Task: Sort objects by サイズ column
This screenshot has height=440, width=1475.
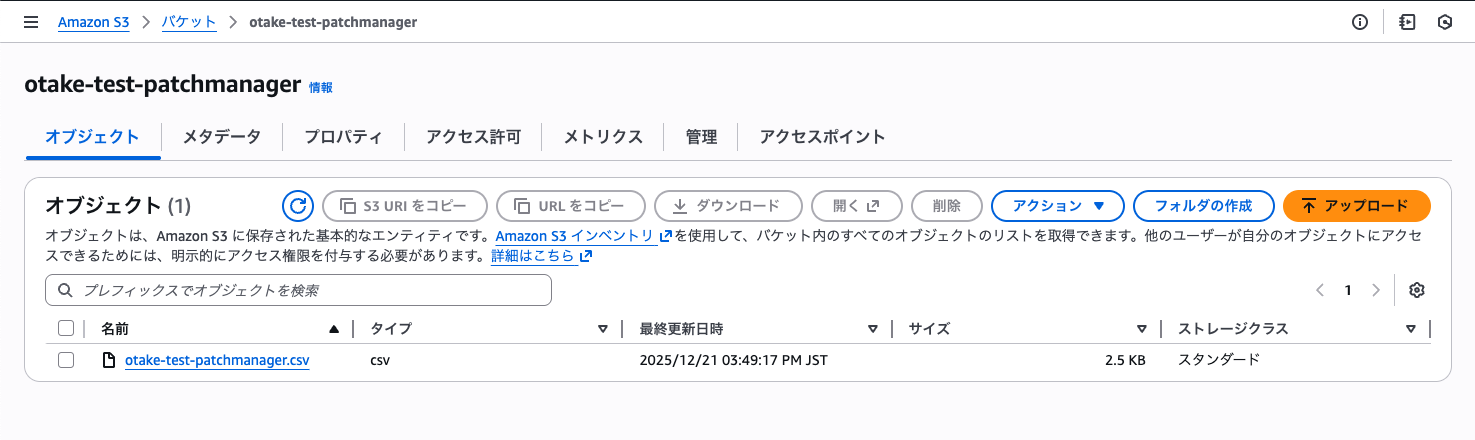Action: [x=1141, y=328]
